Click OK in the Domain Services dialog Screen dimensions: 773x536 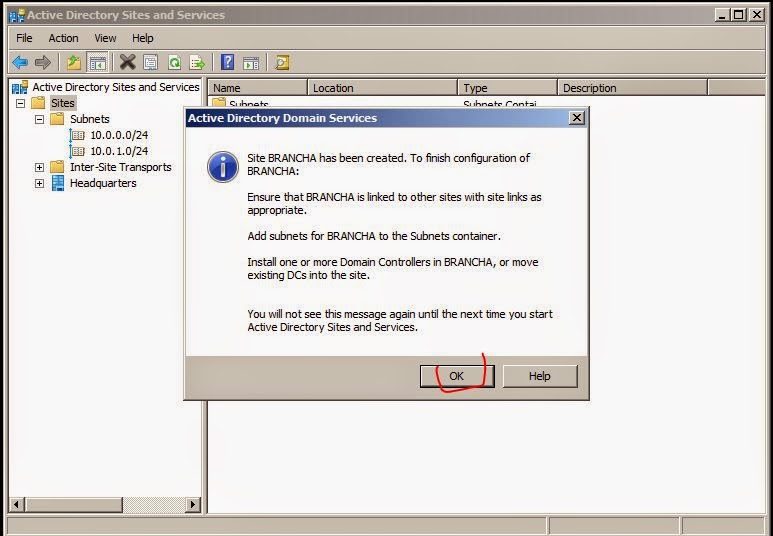pyautogui.click(x=457, y=376)
